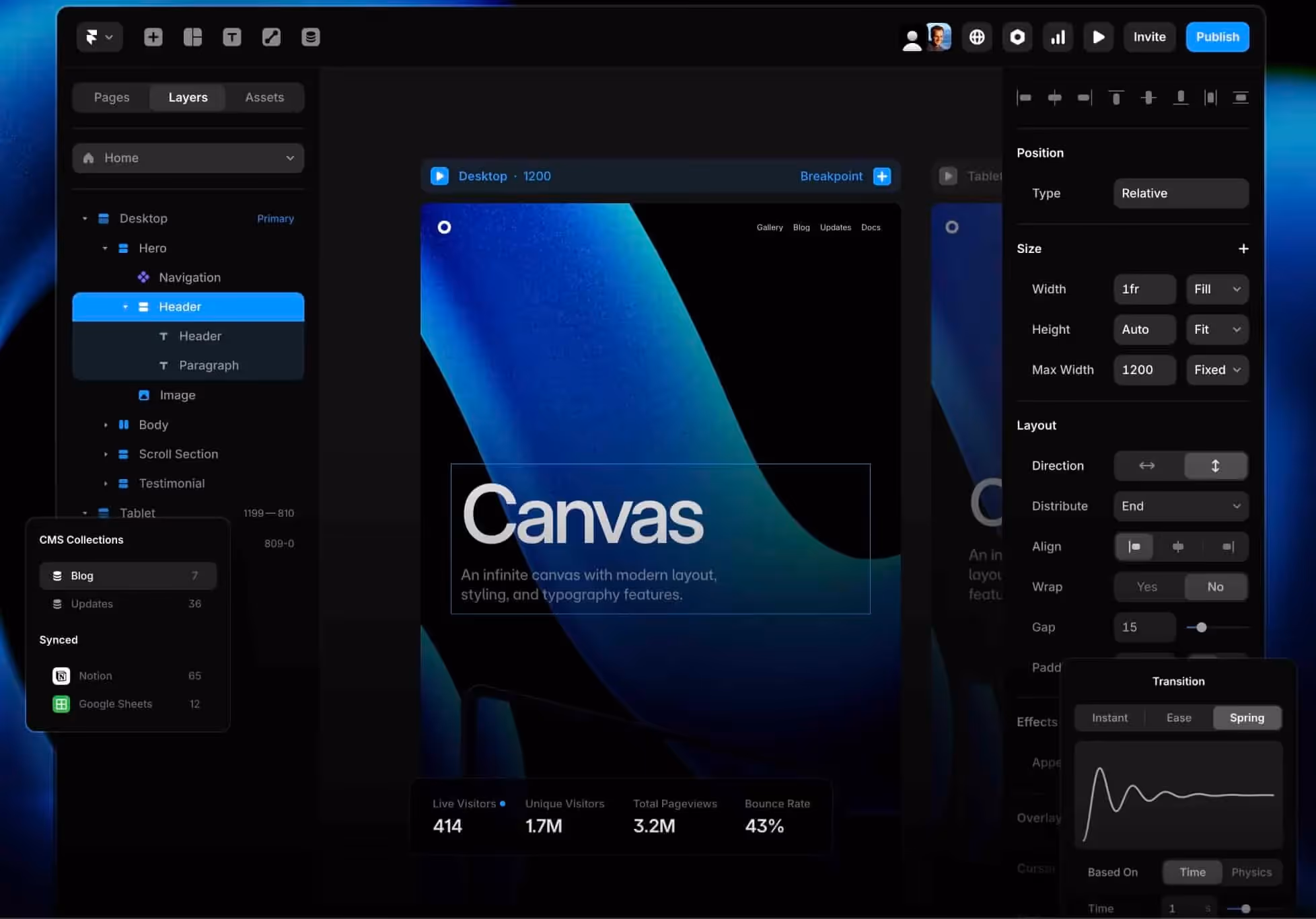Select the Text tool
Image resolution: width=1316 pixels, height=919 pixels.
(x=232, y=37)
